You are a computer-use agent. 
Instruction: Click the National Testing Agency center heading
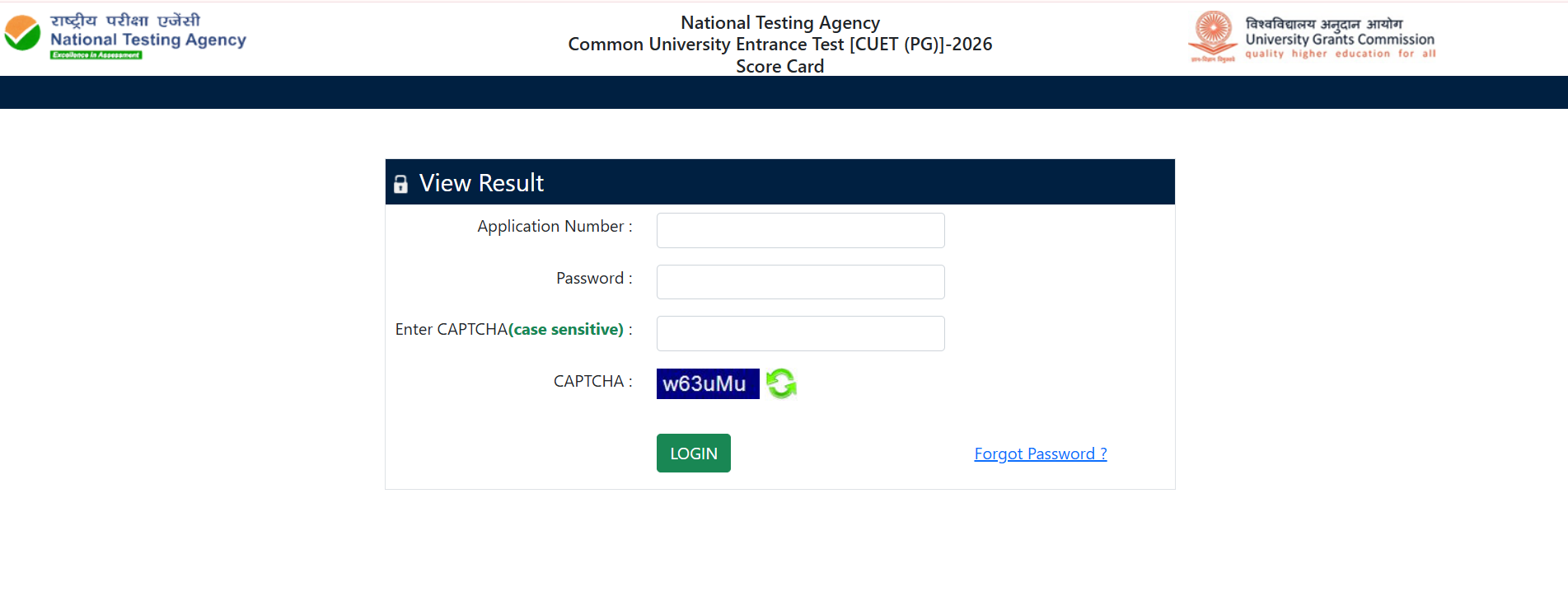779,22
